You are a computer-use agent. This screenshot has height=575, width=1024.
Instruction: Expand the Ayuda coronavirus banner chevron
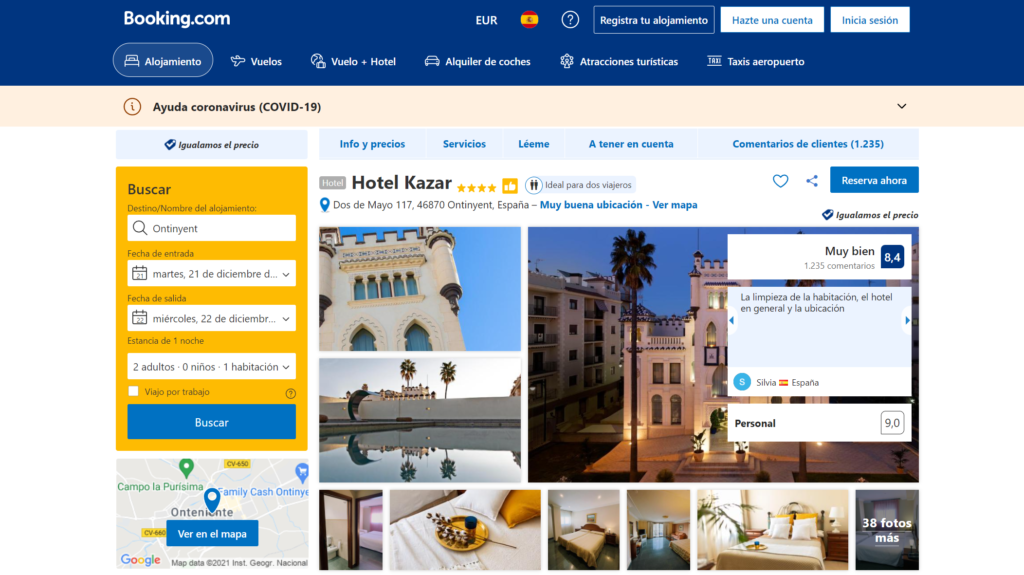[902, 107]
